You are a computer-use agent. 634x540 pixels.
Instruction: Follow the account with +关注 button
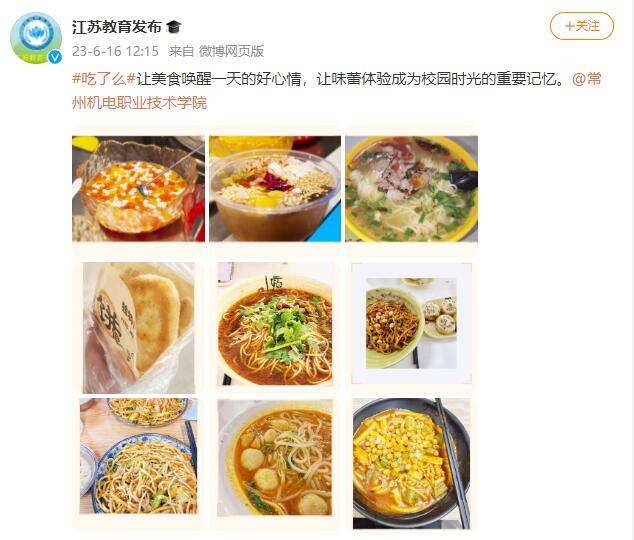[581, 26]
